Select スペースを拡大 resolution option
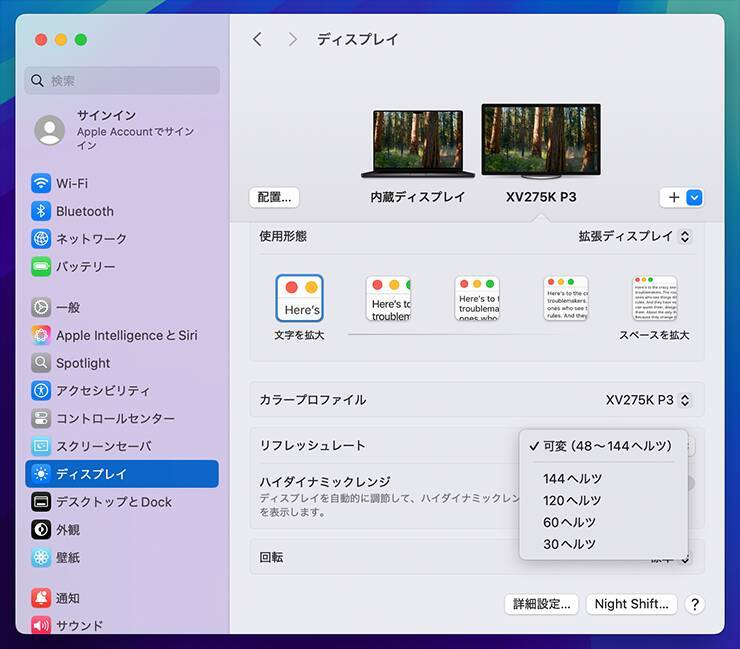 (654, 298)
